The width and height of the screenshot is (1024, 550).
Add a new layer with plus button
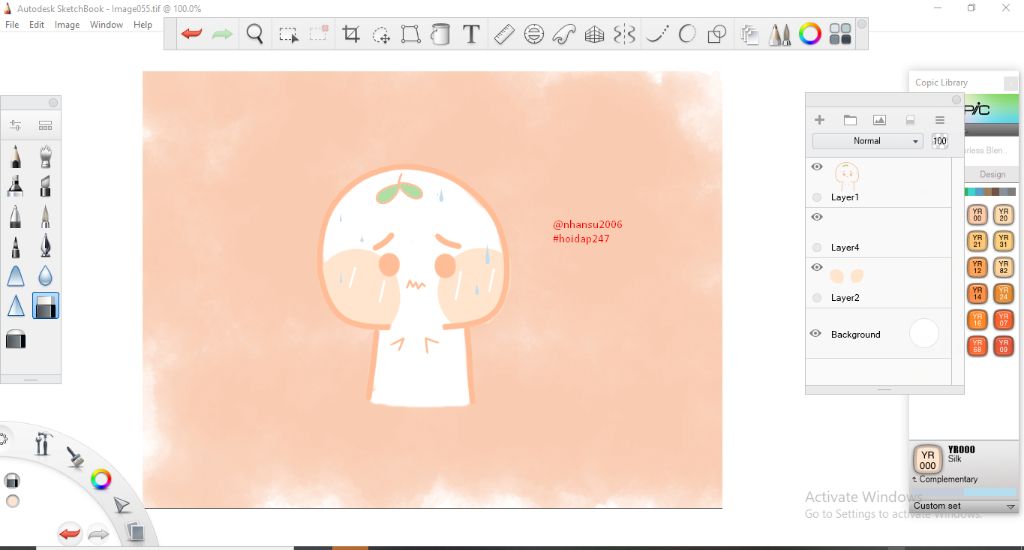[820, 120]
